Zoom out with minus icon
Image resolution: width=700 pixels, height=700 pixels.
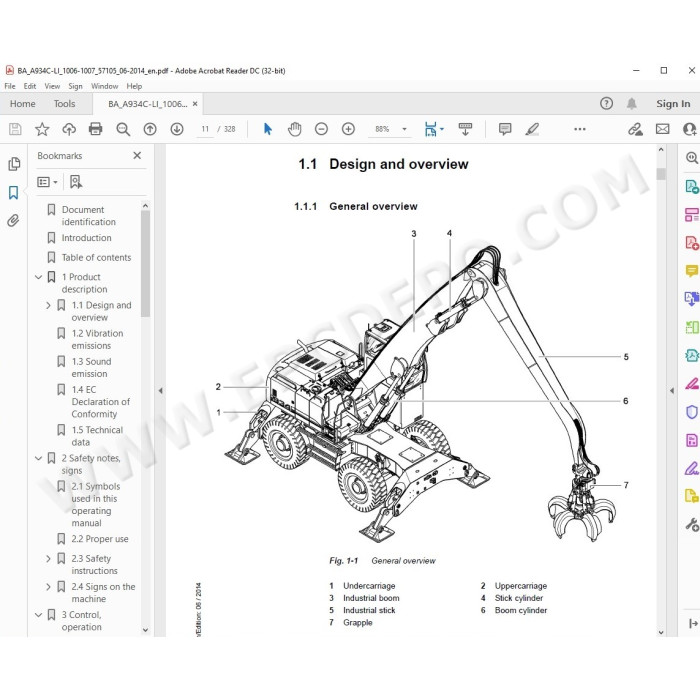click(x=321, y=129)
